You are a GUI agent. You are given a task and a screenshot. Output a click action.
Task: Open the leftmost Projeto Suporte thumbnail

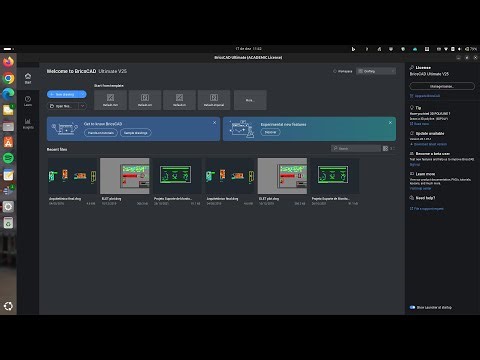pyautogui.click(x=177, y=176)
